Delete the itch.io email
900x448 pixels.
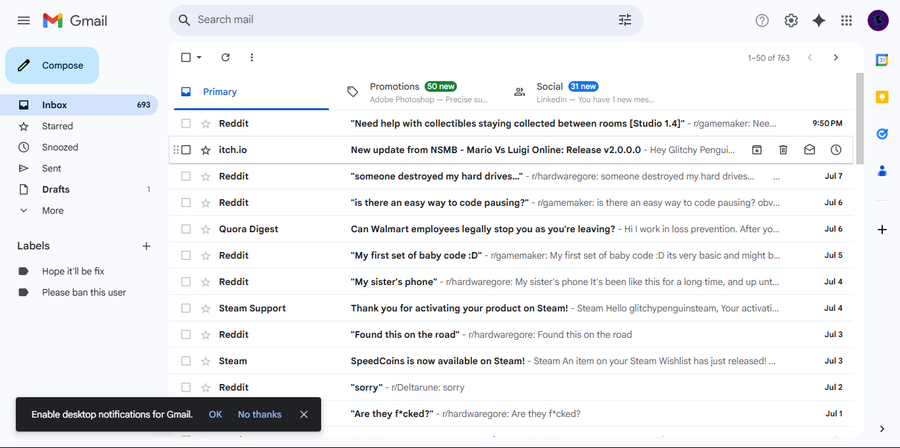pyautogui.click(x=783, y=150)
